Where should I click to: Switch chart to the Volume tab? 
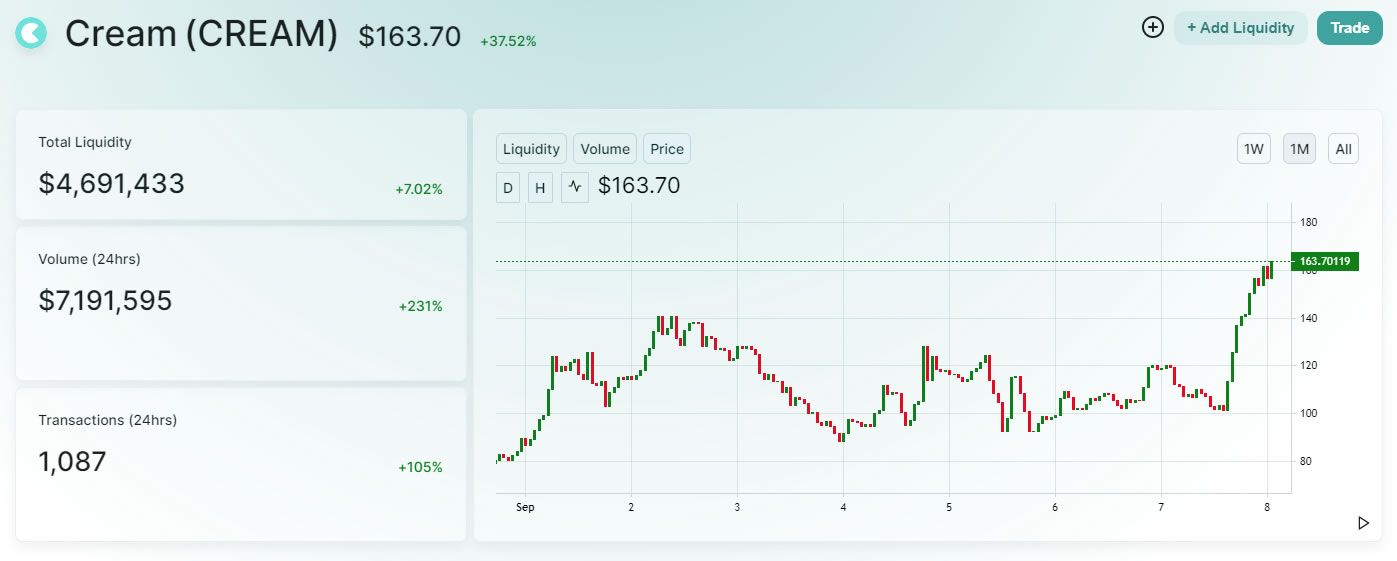coord(605,149)
